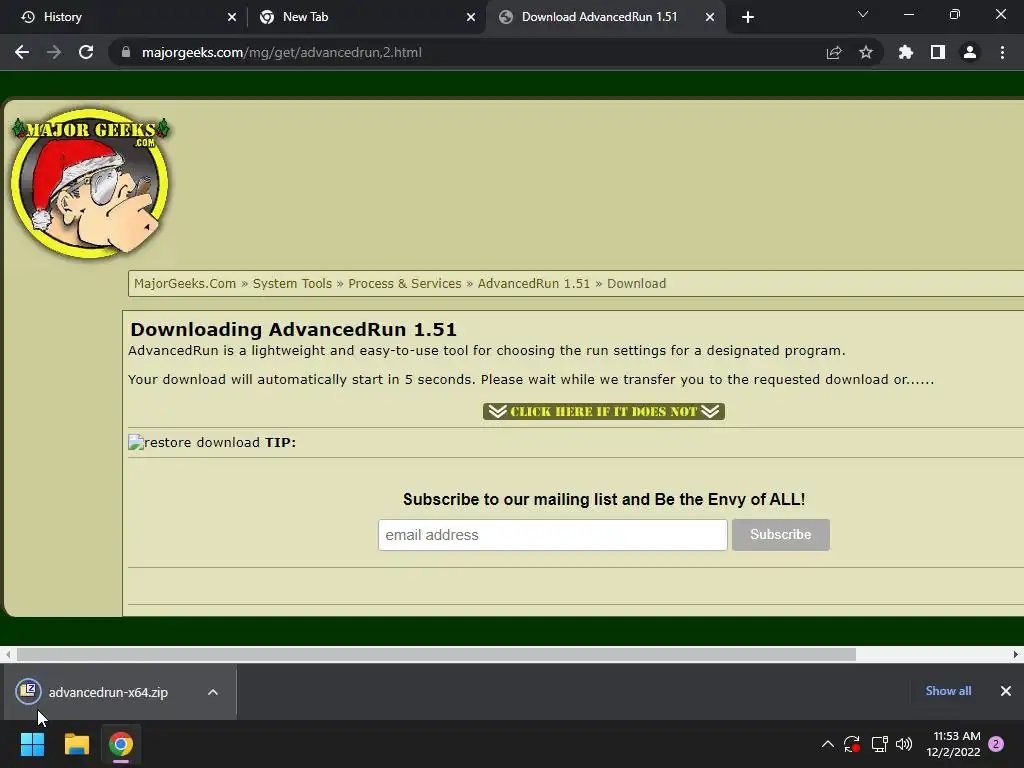The height and width of the screenshot is (768, 1024).
Task: Click the mailing list subscribe heading
Action: coord(603,500)
